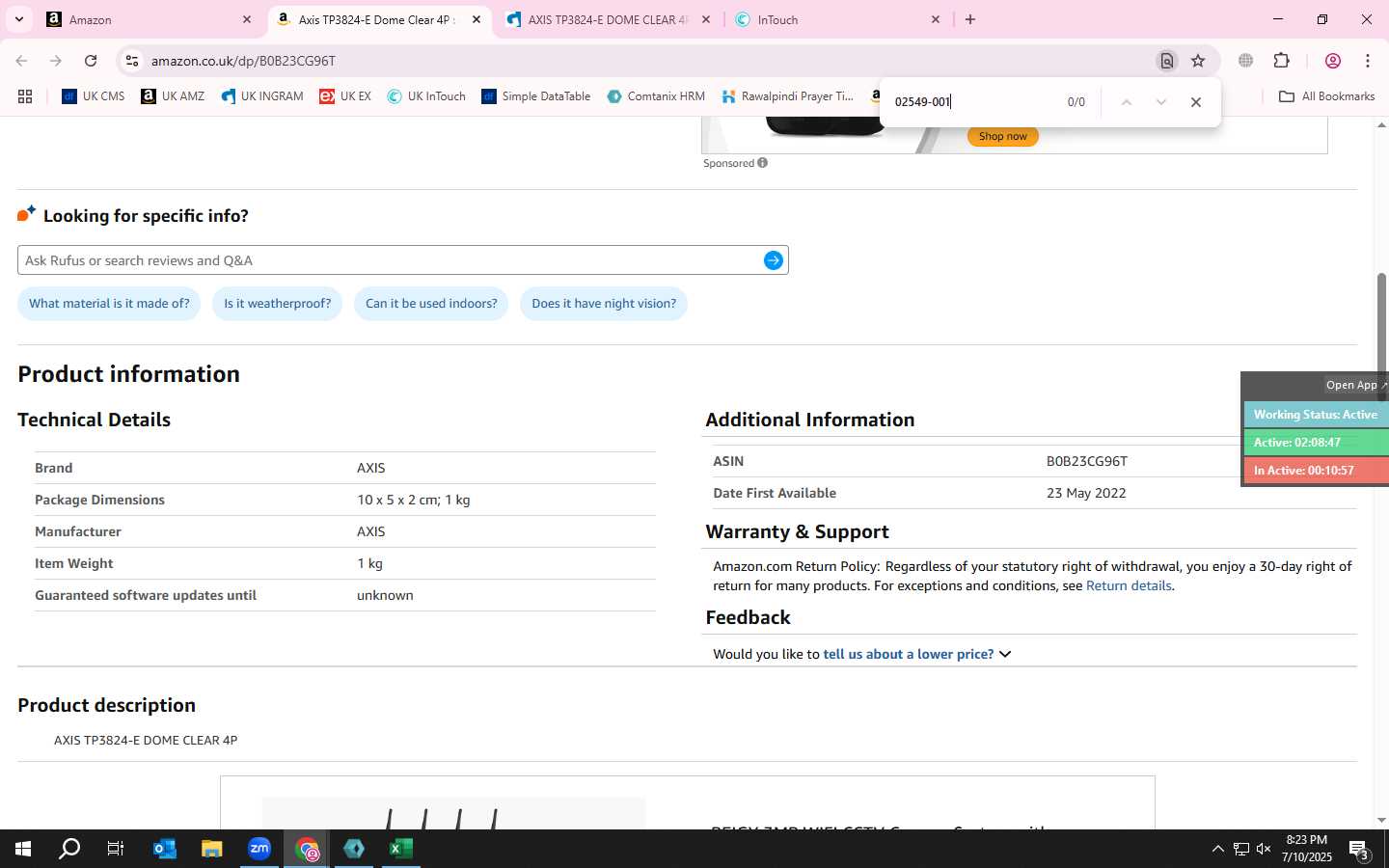1389x868 pixels.
Task: Ask 'What material is it made of?'
Action: pos(109,304)
